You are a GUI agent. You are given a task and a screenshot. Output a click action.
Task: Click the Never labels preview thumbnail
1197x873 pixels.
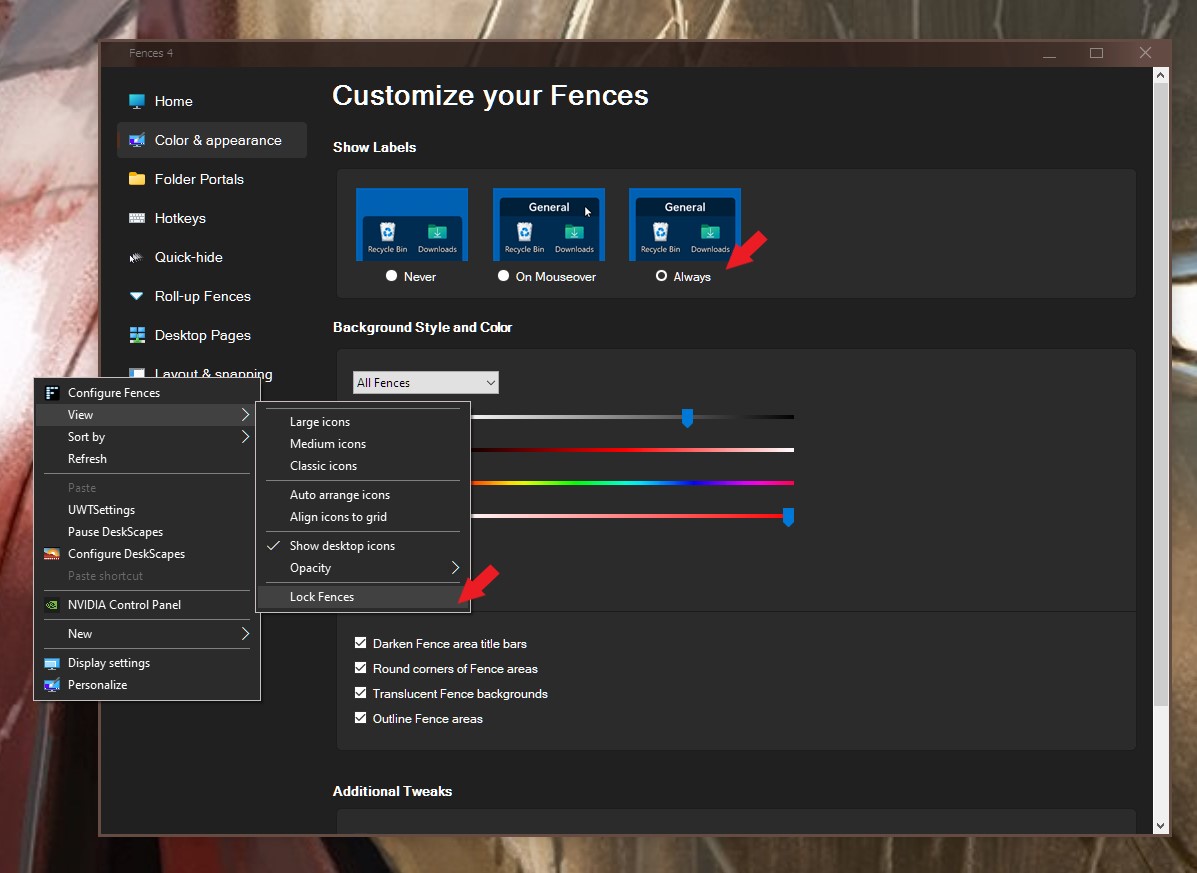[x=411, y=224]
